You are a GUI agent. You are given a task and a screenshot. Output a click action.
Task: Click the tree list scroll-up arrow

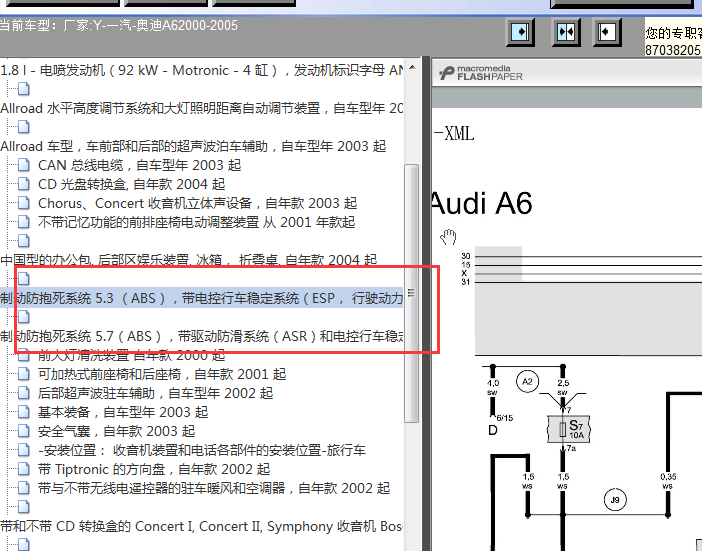[x=412, y=68]
